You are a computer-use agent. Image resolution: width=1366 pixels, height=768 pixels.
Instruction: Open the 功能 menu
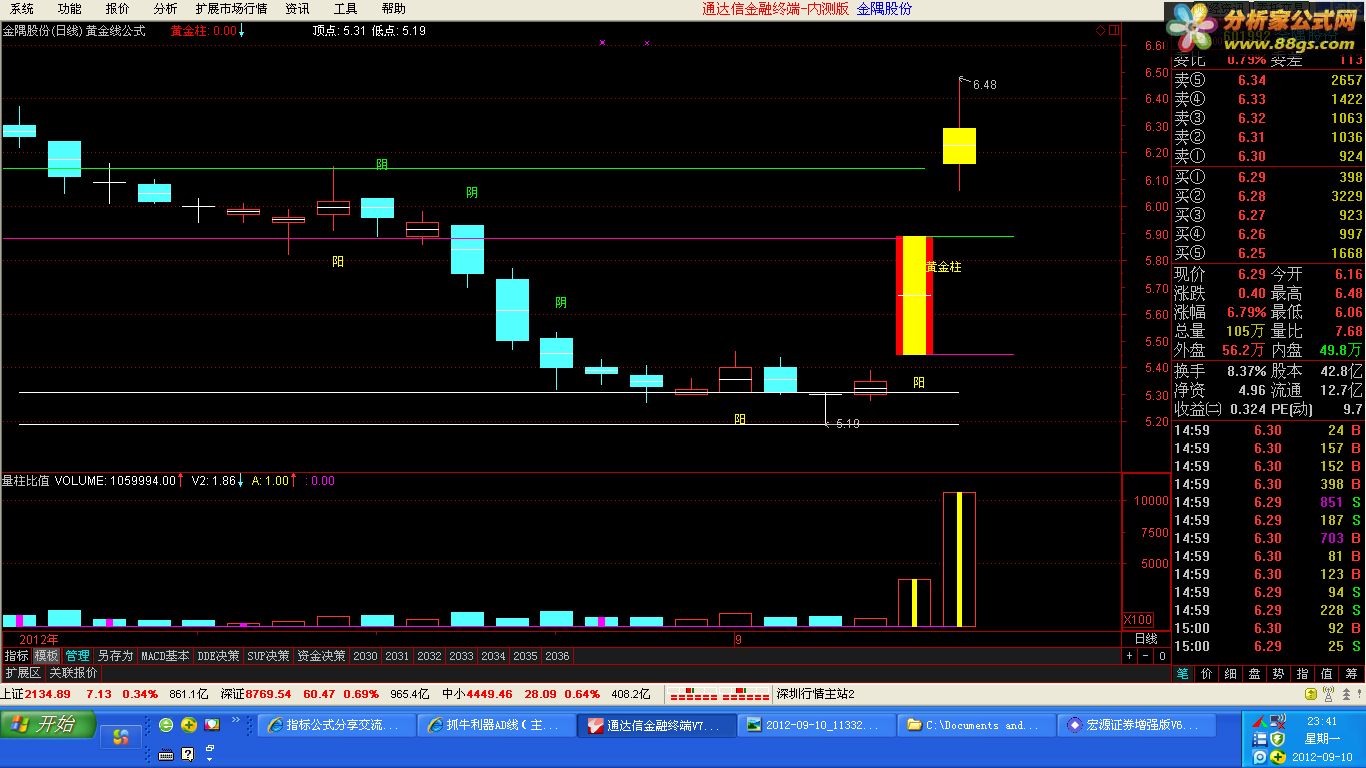pos(69,8)
